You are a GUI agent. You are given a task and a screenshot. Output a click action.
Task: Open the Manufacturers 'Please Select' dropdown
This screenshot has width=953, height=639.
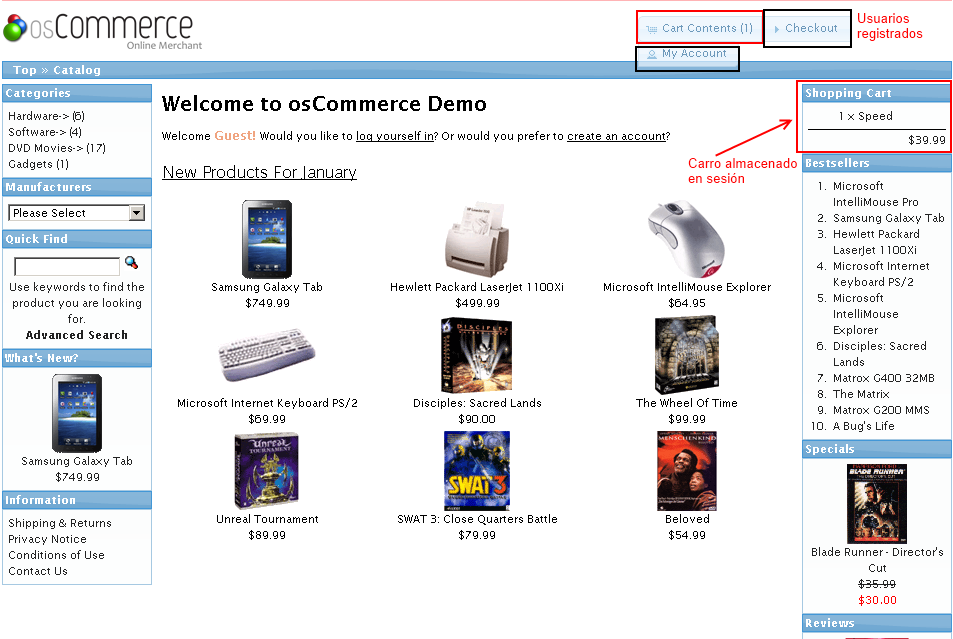pyautogui.click(x=77, y=213)
